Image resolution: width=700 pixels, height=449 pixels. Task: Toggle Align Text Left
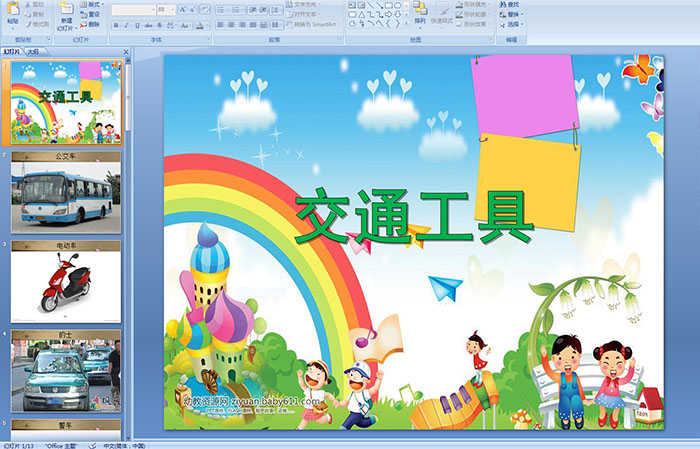pyautogui.click(x=220, y=25)
